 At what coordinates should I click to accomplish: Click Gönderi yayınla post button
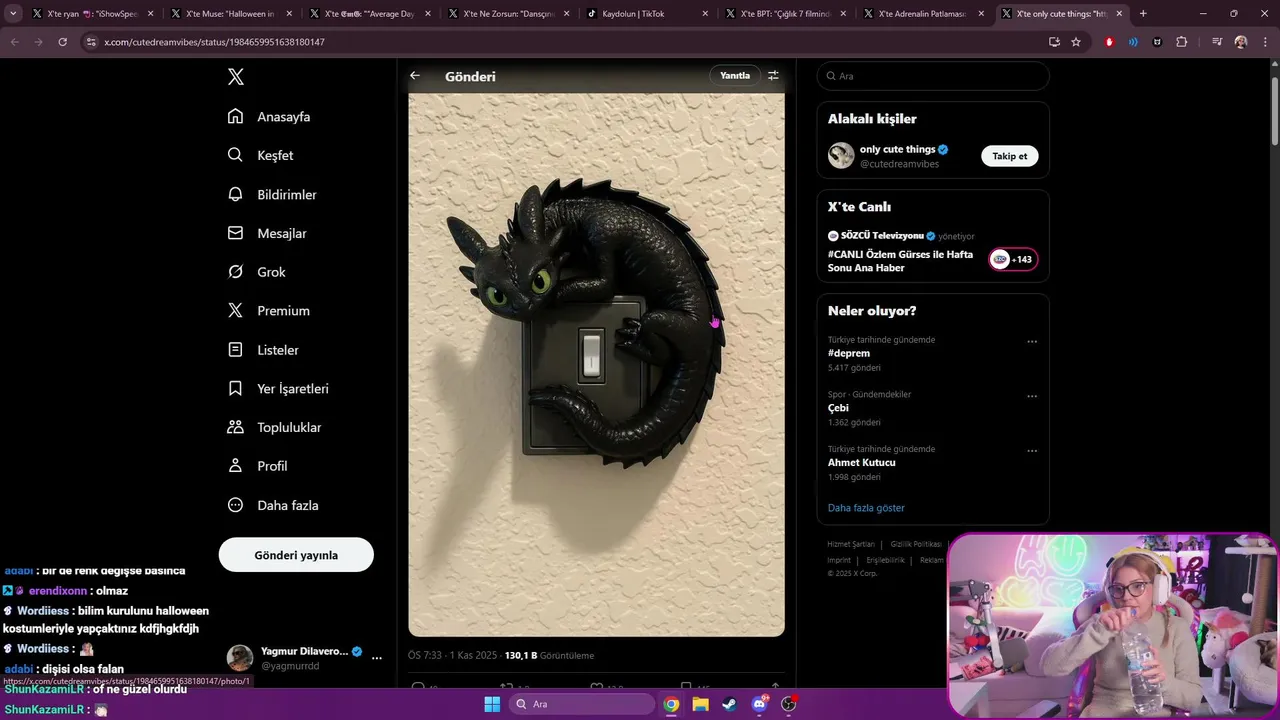(296, 555)
